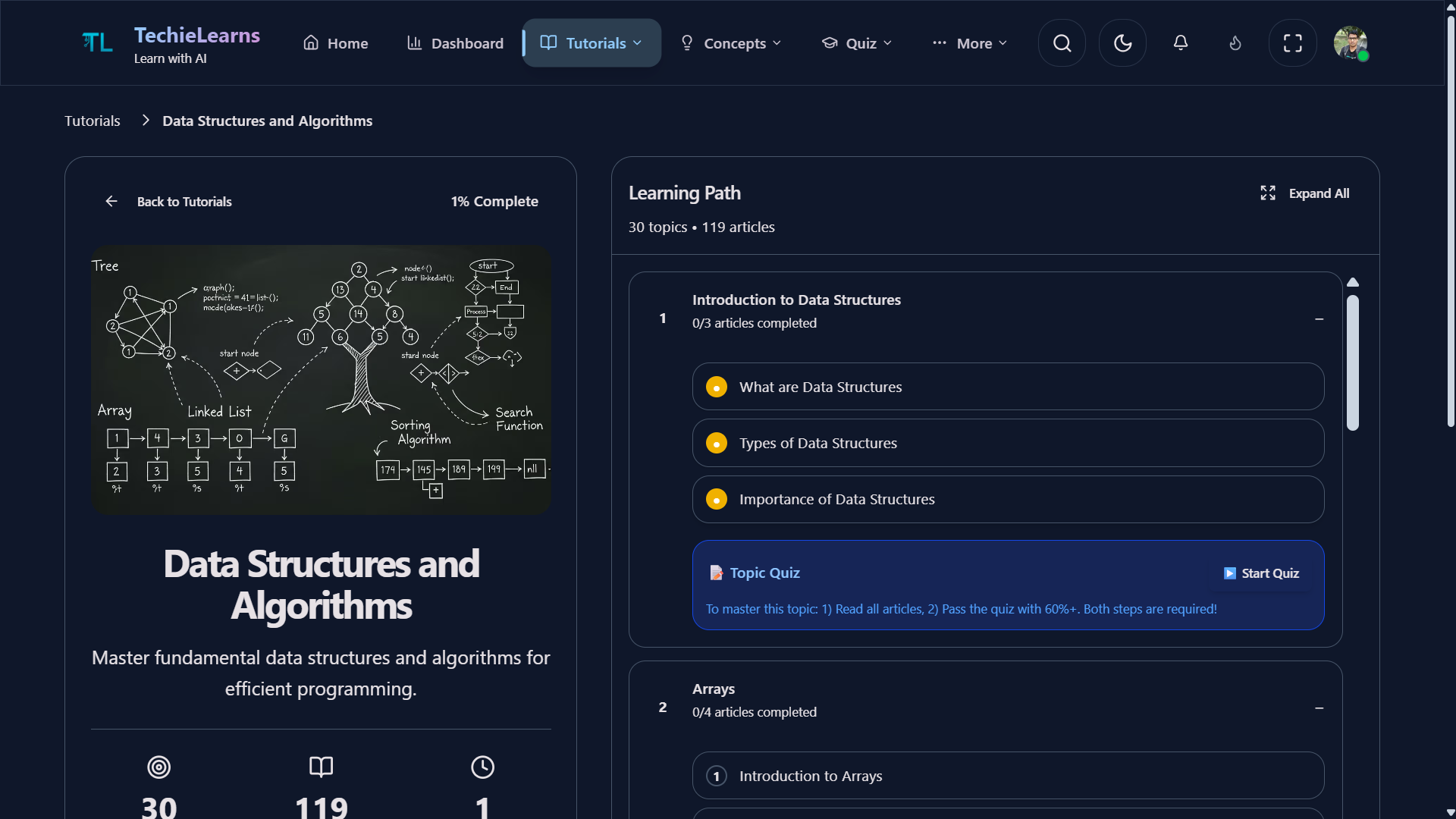The image size is (1456, 819).
Task: Select status dot for What are Data Structures
Action: click(716, 387)
